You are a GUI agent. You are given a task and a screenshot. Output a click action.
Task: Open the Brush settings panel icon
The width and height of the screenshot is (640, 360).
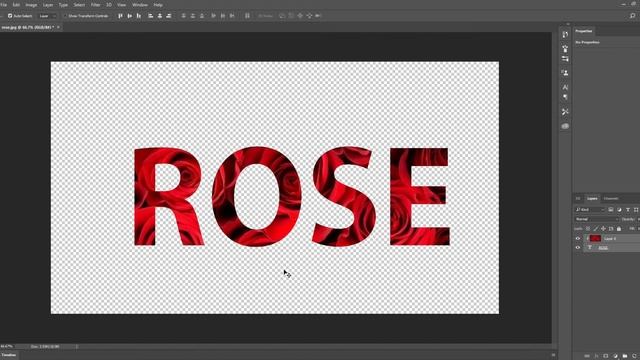[565, 59]
